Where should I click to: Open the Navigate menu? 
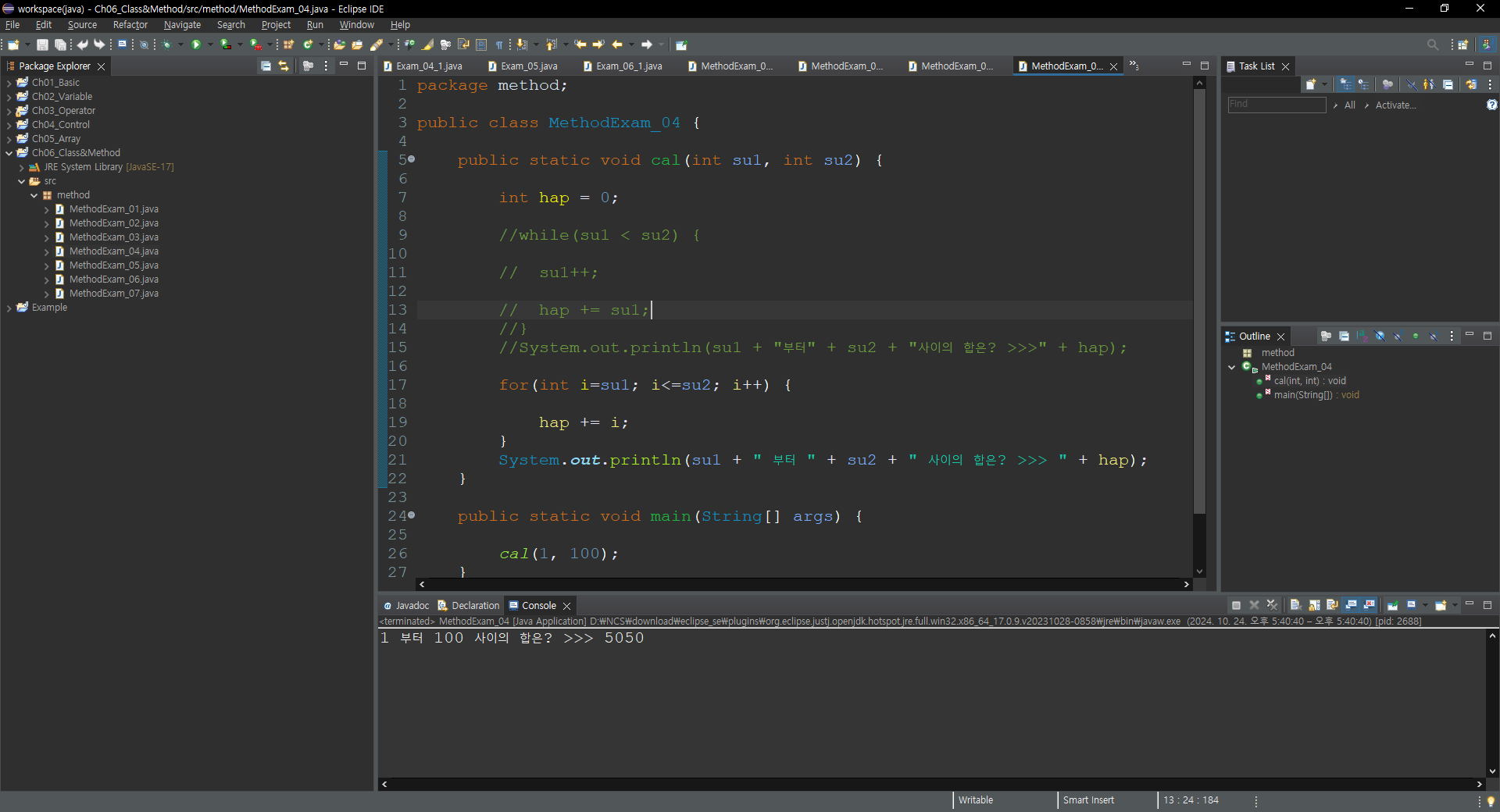pyautogui.click(x=182, y=25)
